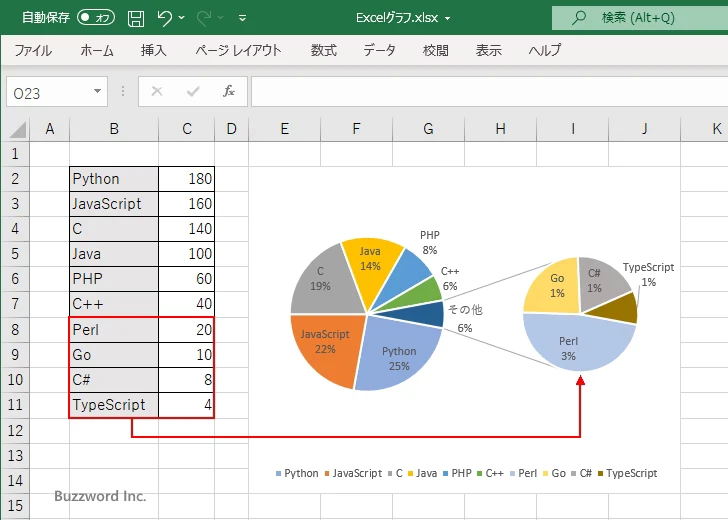This screenshot has width=728, height=520.
Task: Click the Save floppy disk icon
Action: 136,18
